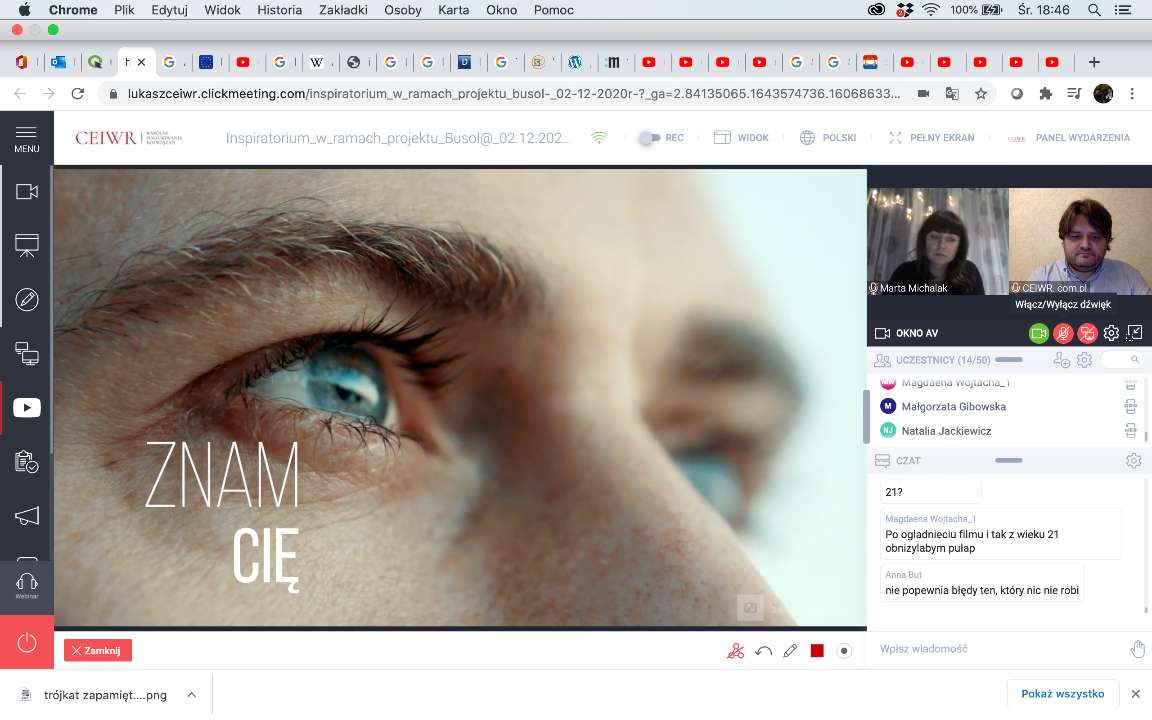The width and height of the screenshot is (1152, 720).
Task: Open AV window settings gear
Action: tap(1111, 333)
